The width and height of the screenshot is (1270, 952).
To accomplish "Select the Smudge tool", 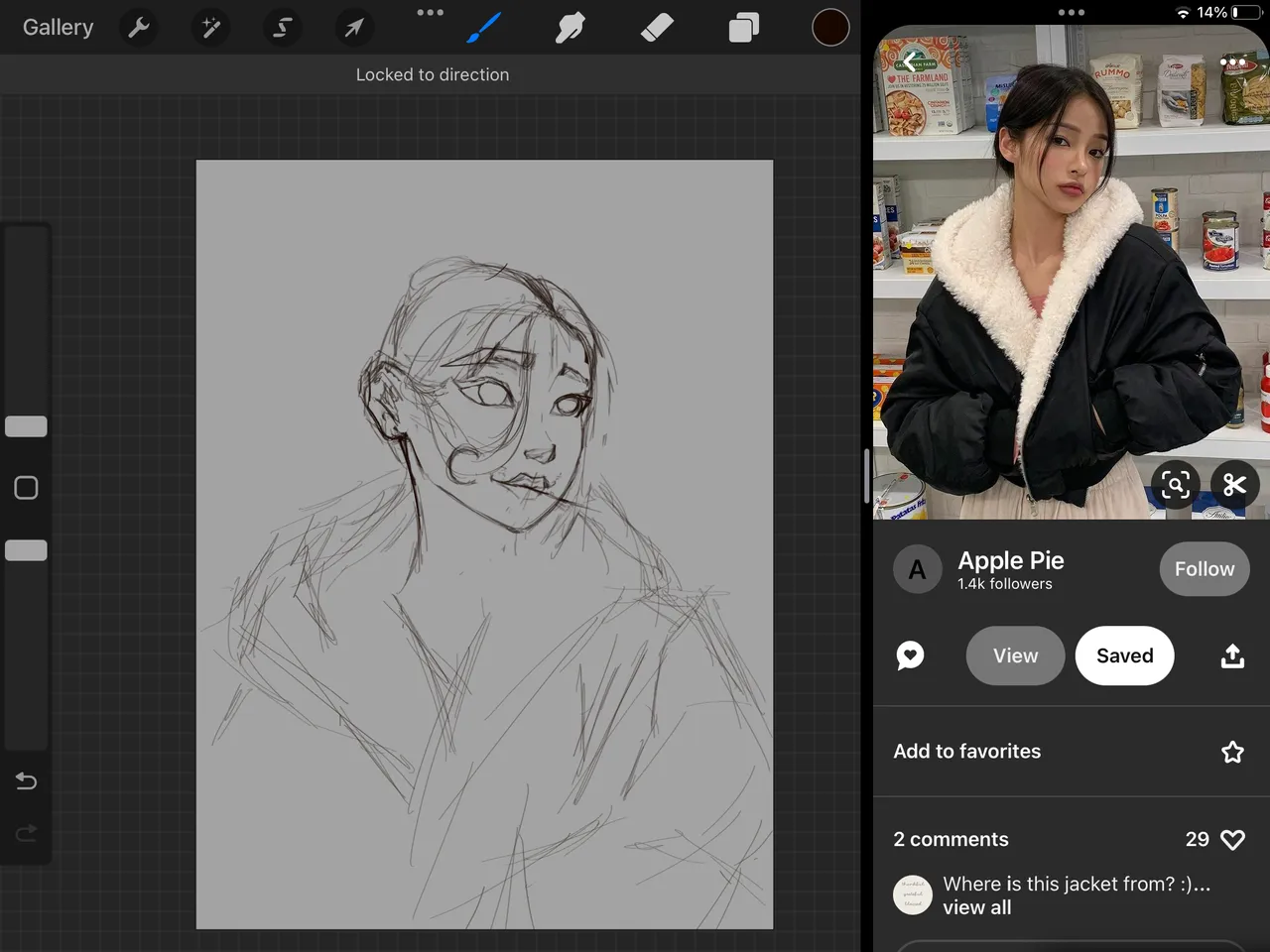I will pyautogui.click(x=570, y=28).
